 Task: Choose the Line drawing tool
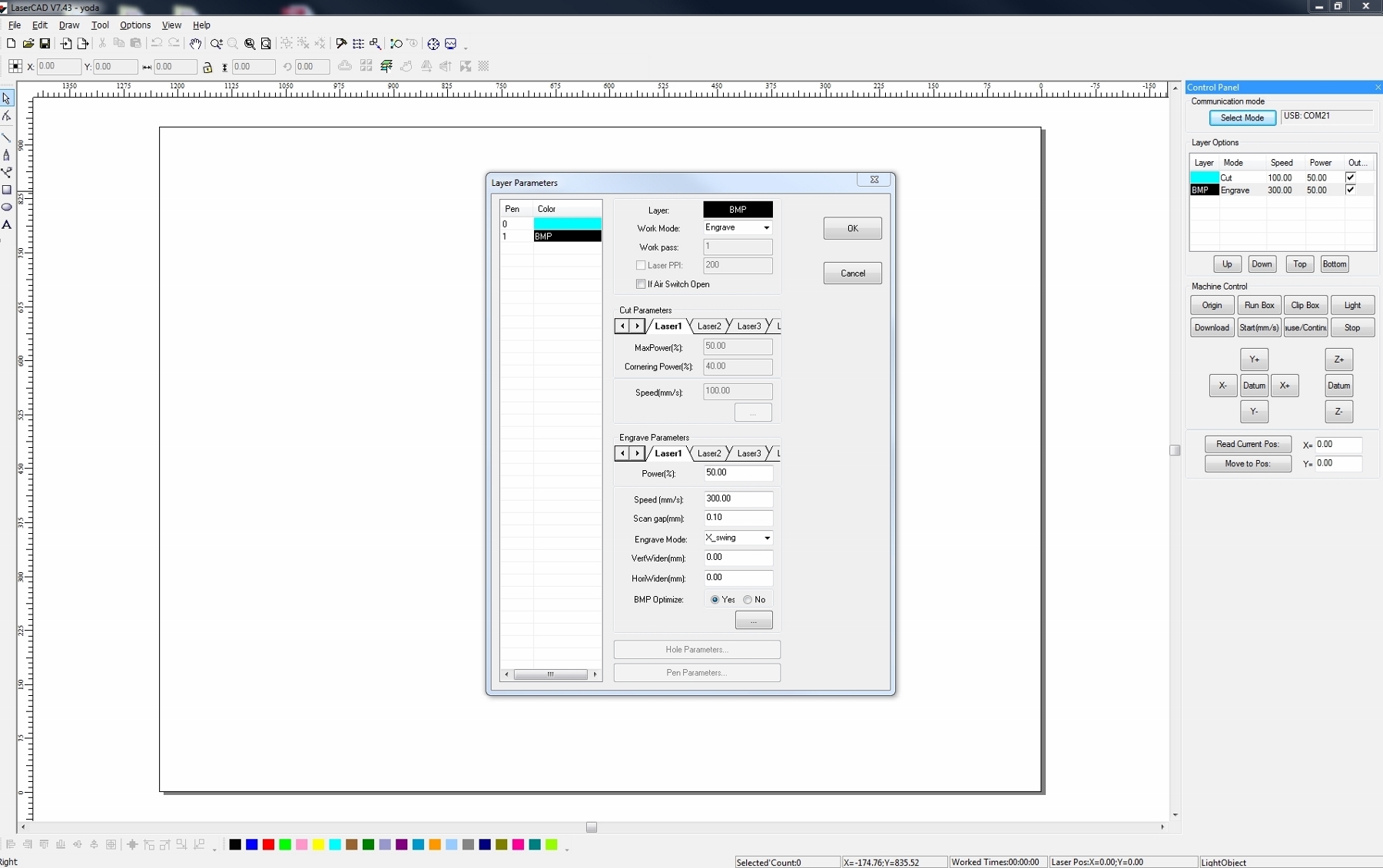7,137
